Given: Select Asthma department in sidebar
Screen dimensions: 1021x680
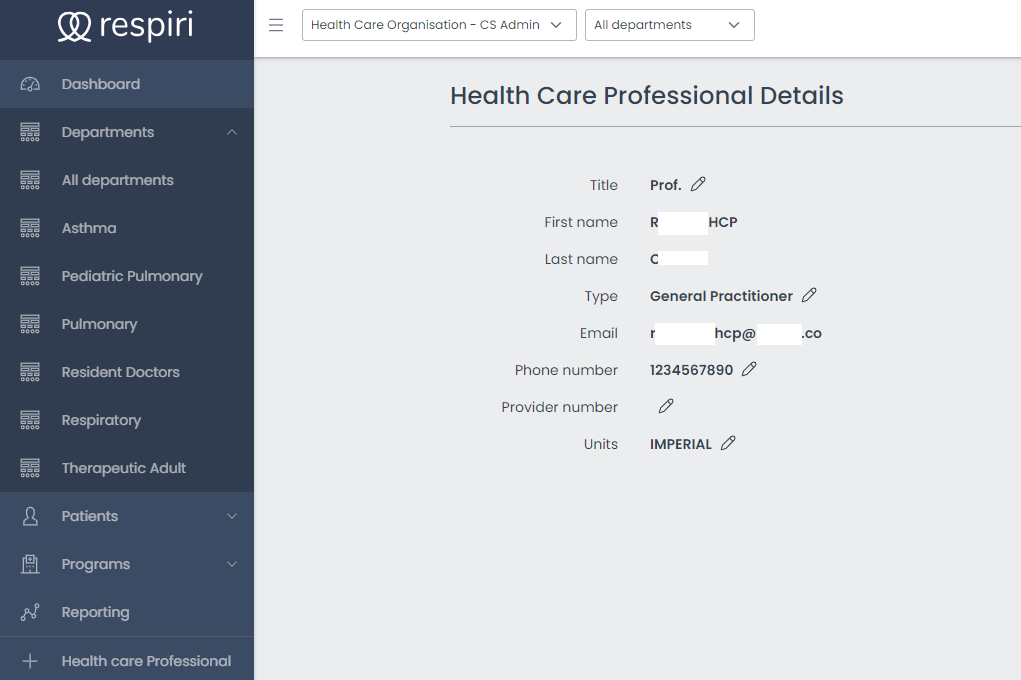Looking at the screenshot, I should pyautogui.click(x=89, y=228).
